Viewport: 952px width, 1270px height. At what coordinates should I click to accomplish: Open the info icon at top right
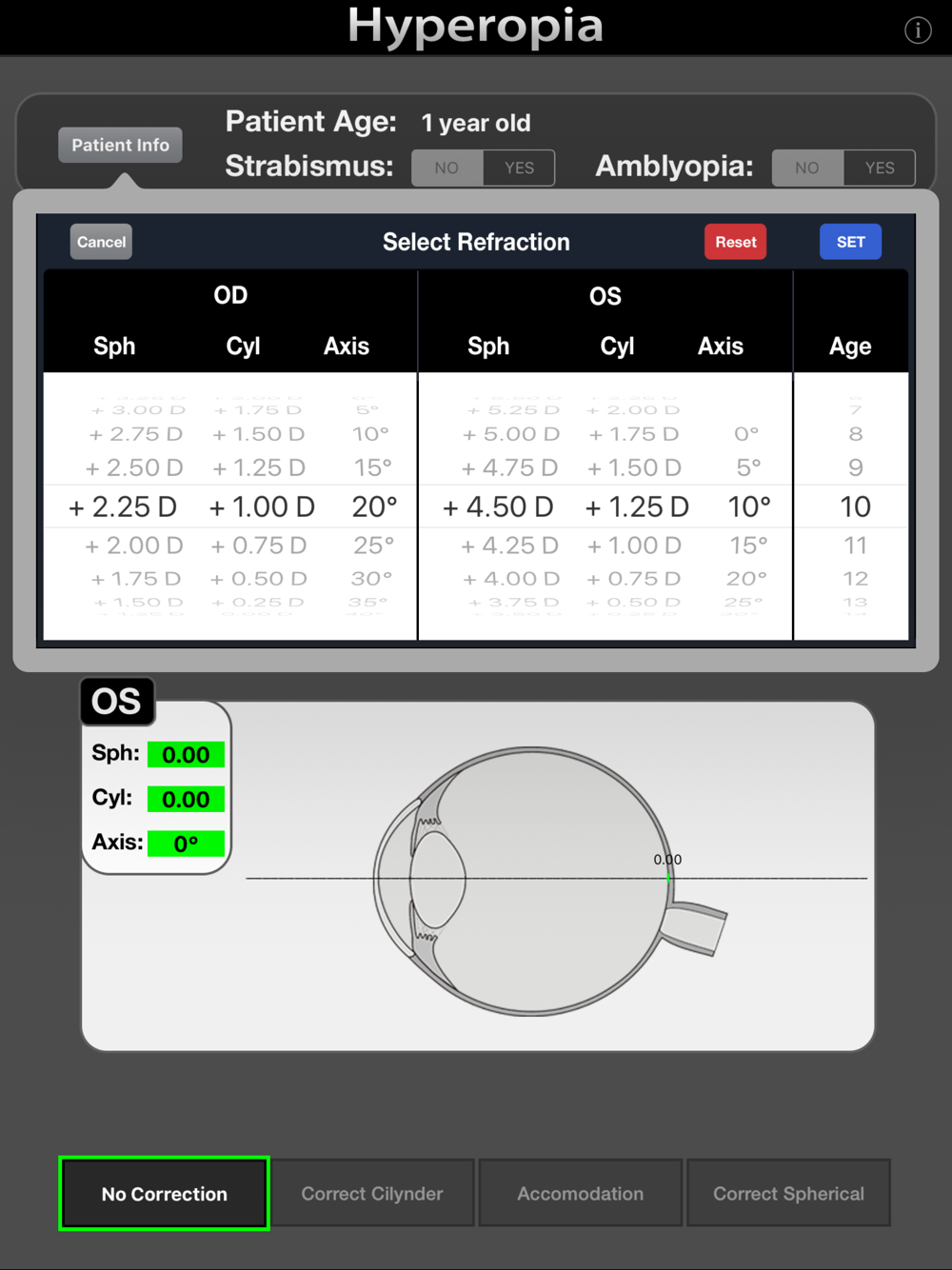[x=918, y=30]
